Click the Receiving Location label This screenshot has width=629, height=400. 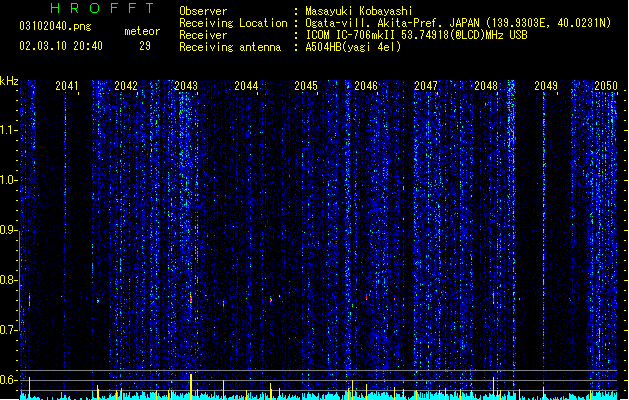(233, 23)
